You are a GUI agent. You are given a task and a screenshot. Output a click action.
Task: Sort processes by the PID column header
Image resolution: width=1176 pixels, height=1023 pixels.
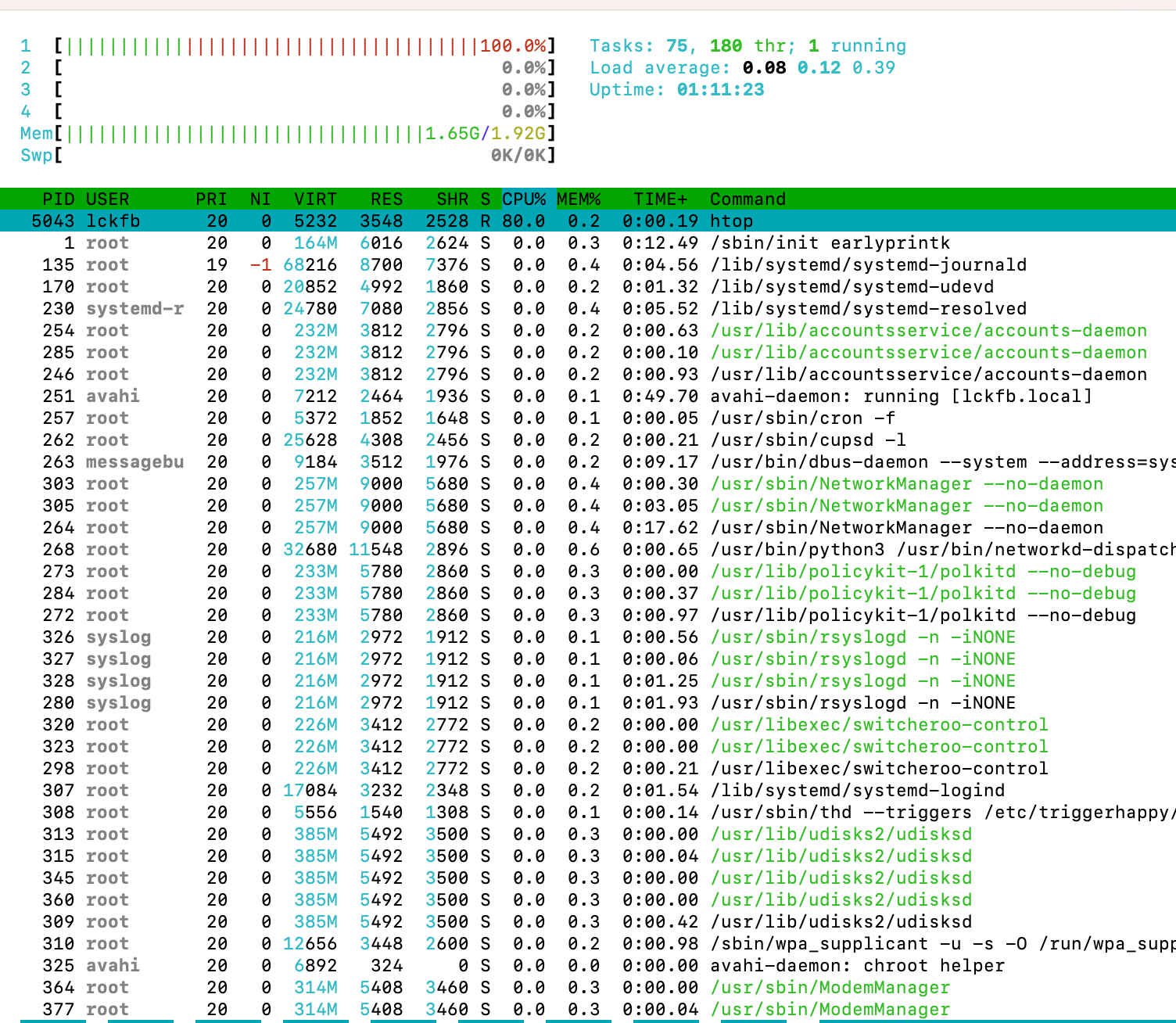59,199
